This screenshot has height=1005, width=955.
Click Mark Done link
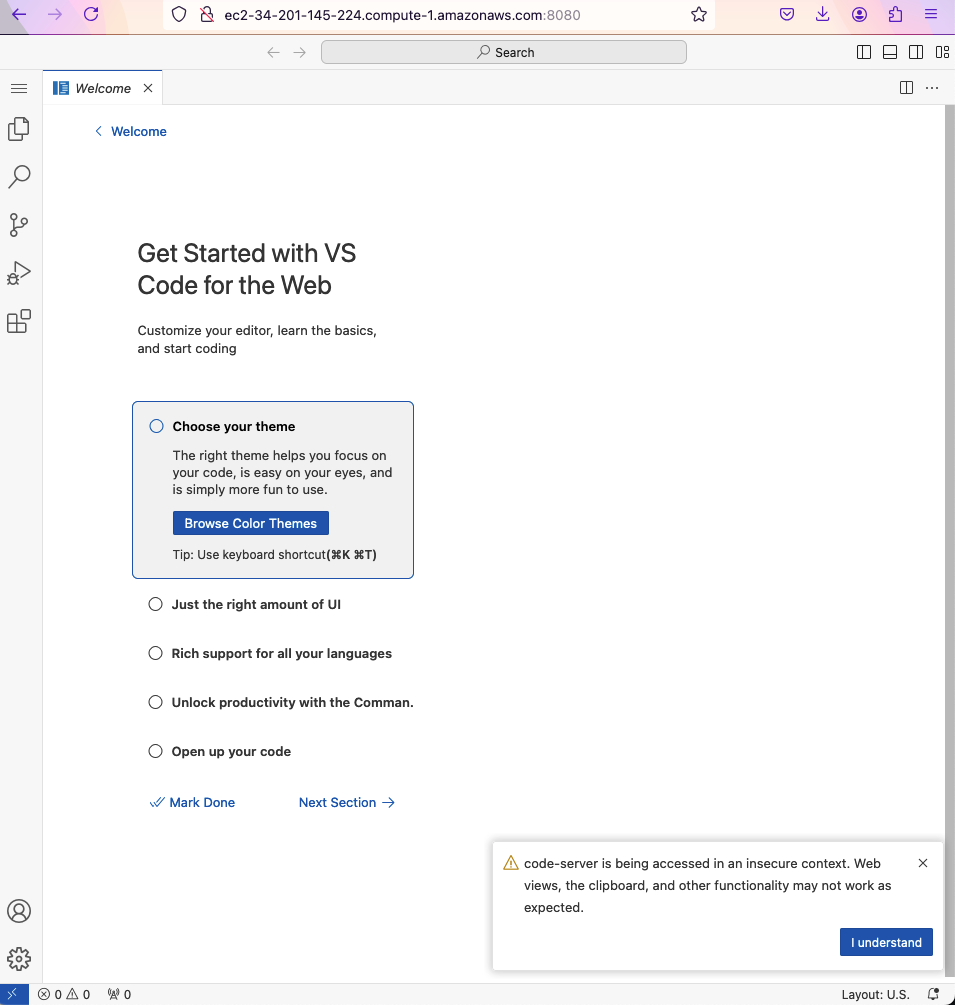(192, 802)
